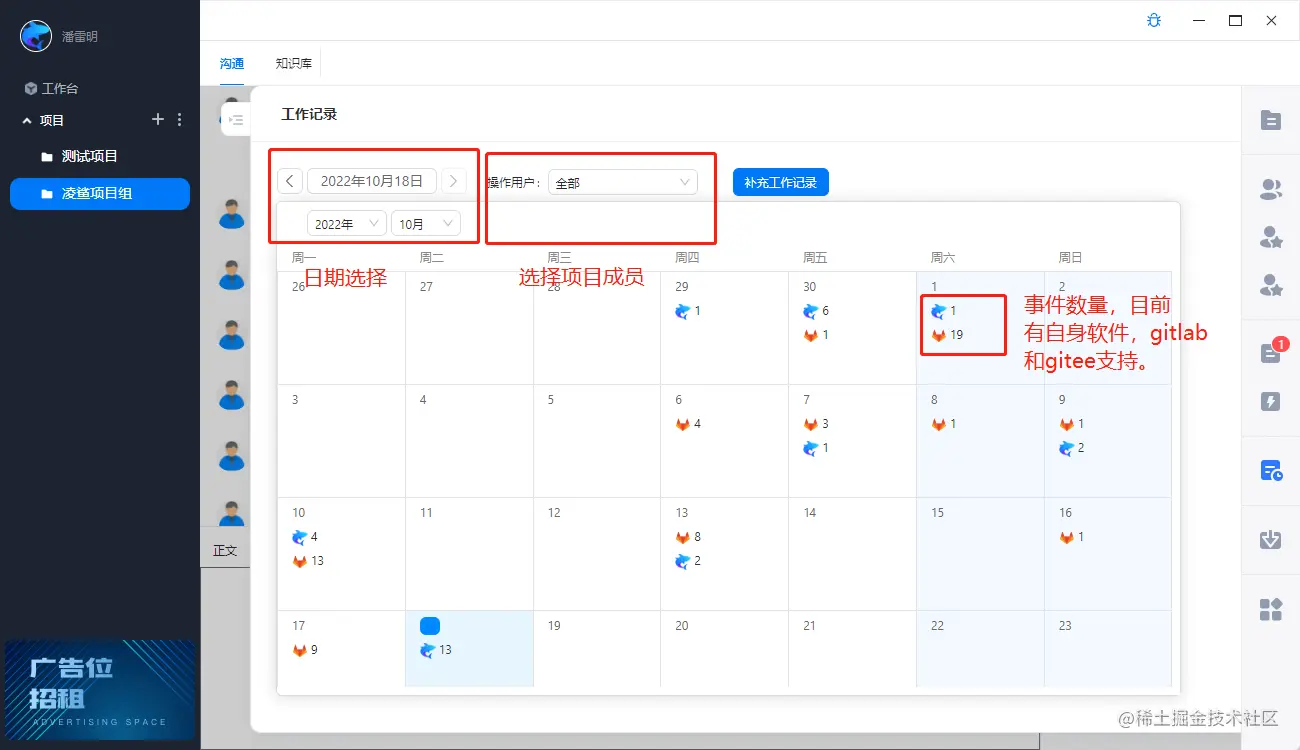
Task: Click shark icon with 6 on day 30
Action: pyautogui.click(x=810, y=311)
